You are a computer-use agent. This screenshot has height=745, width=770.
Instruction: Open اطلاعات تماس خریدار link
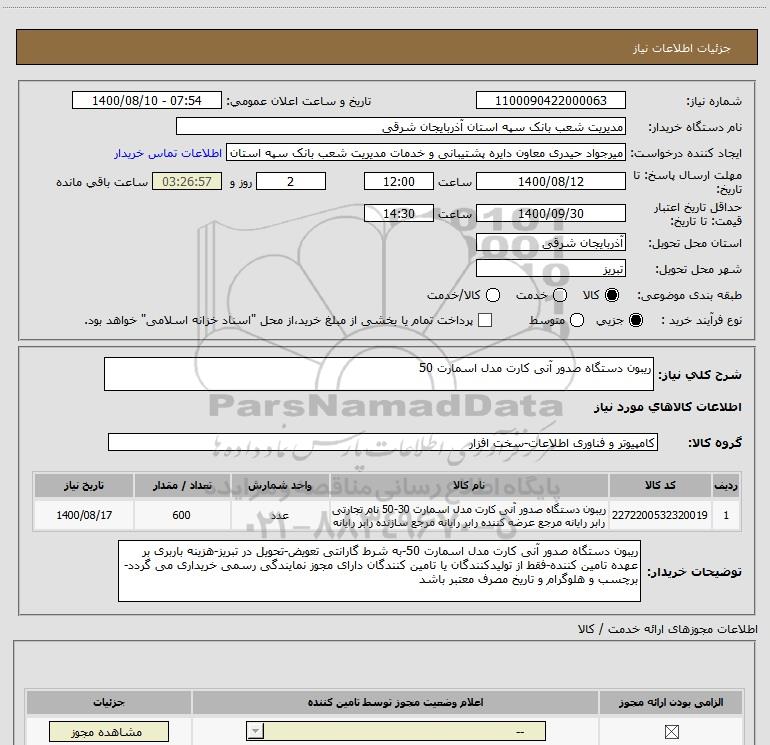point(168,153)
